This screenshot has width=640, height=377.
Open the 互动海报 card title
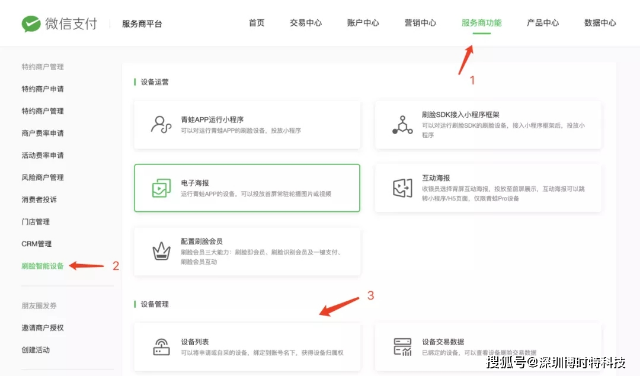(x=436, y=178)
